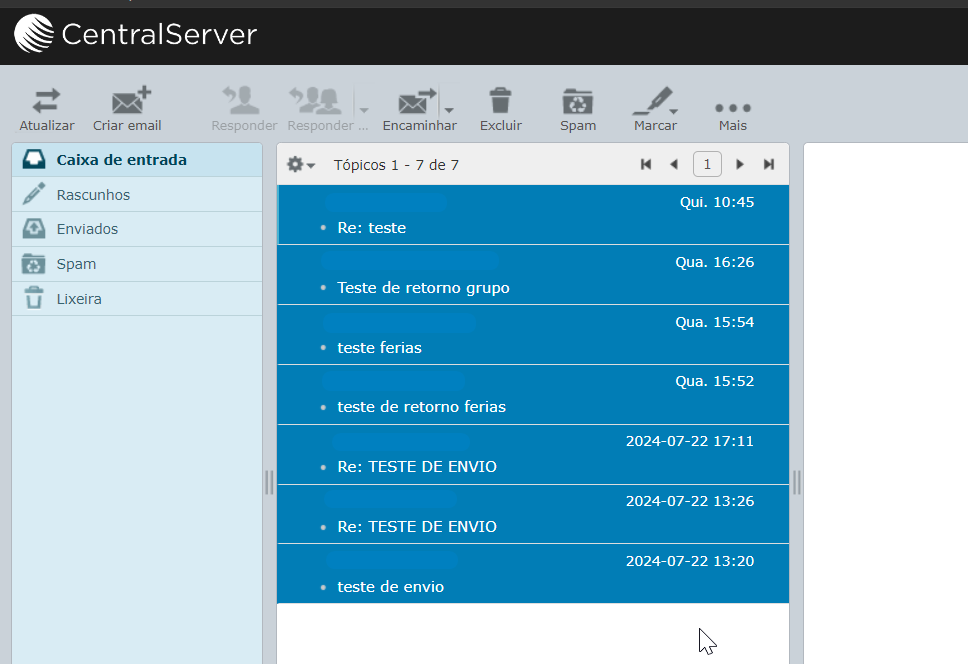The image size is (968, 664).
Task: Create a new email with Criar email
Action: pyautogui.click(x=128, y=102)
